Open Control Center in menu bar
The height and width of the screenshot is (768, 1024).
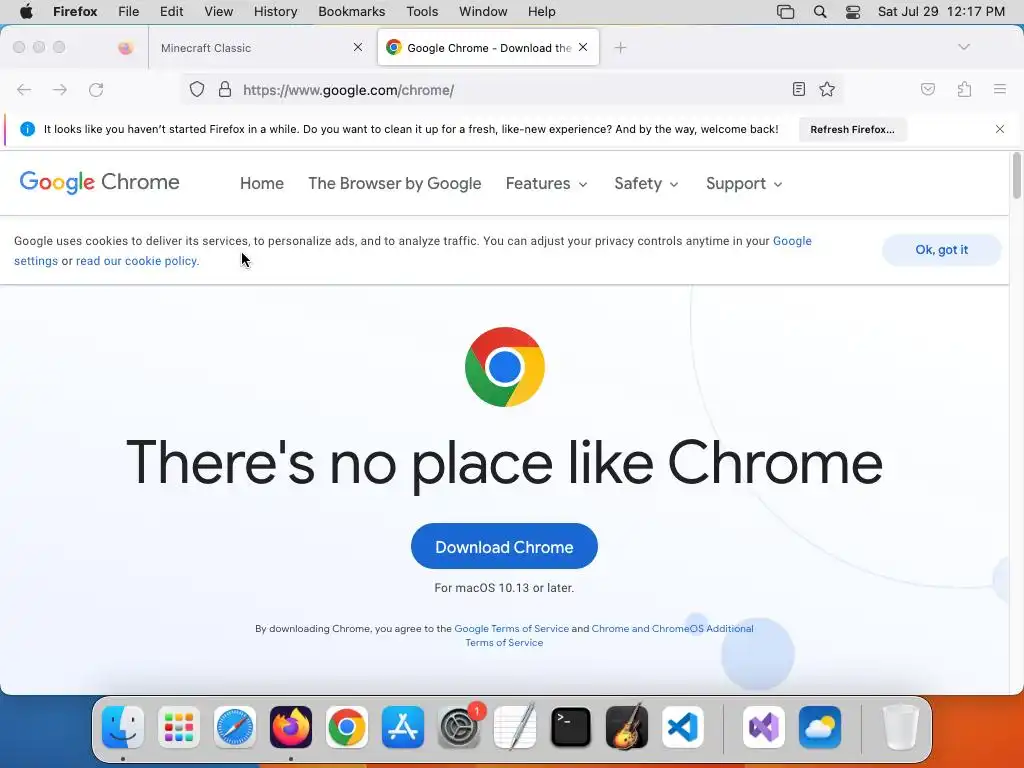tap(853, 12)
